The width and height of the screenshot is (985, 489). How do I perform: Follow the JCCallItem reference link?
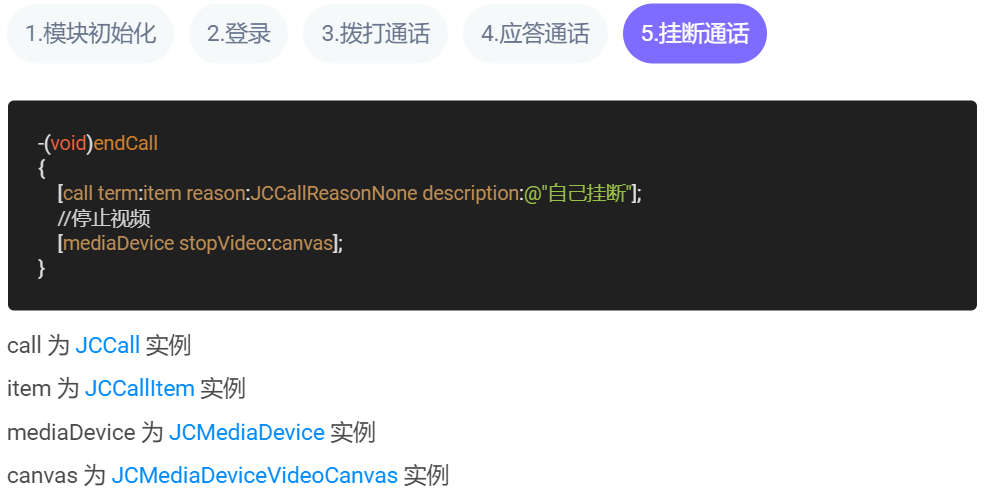[x=139, y=389]
